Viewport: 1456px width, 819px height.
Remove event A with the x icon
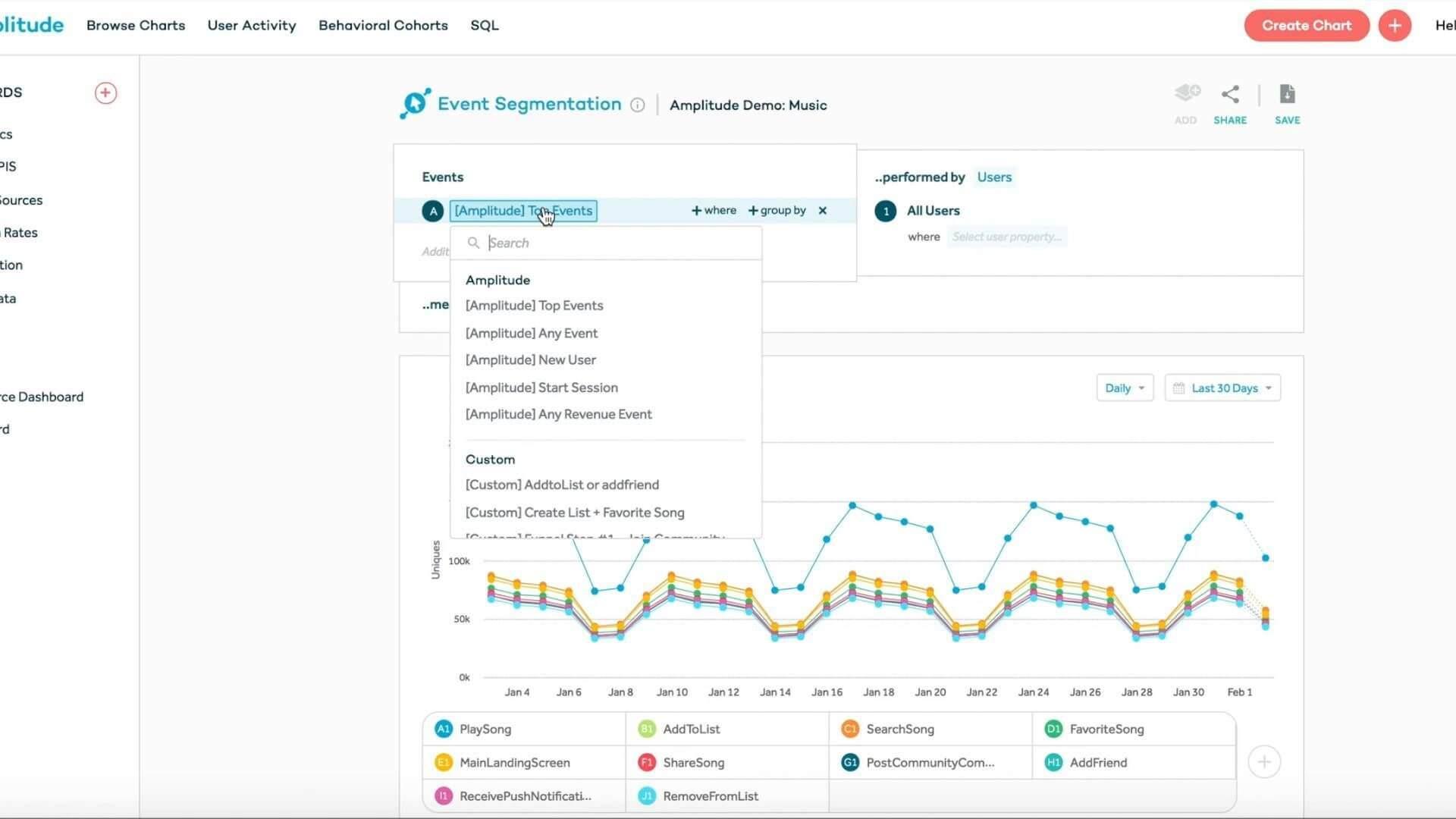pyautogui.click(x=823, y=211)
